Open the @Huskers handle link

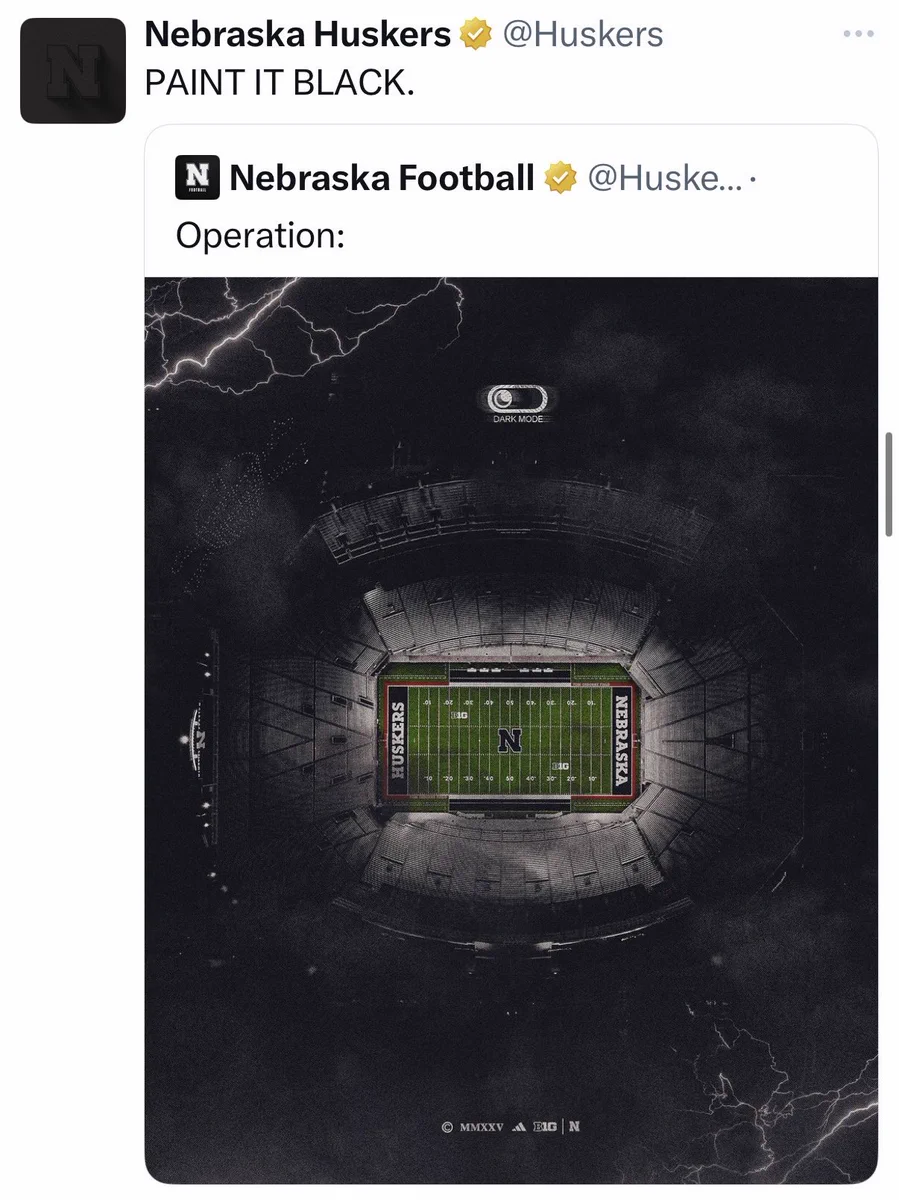click(582, 35)
